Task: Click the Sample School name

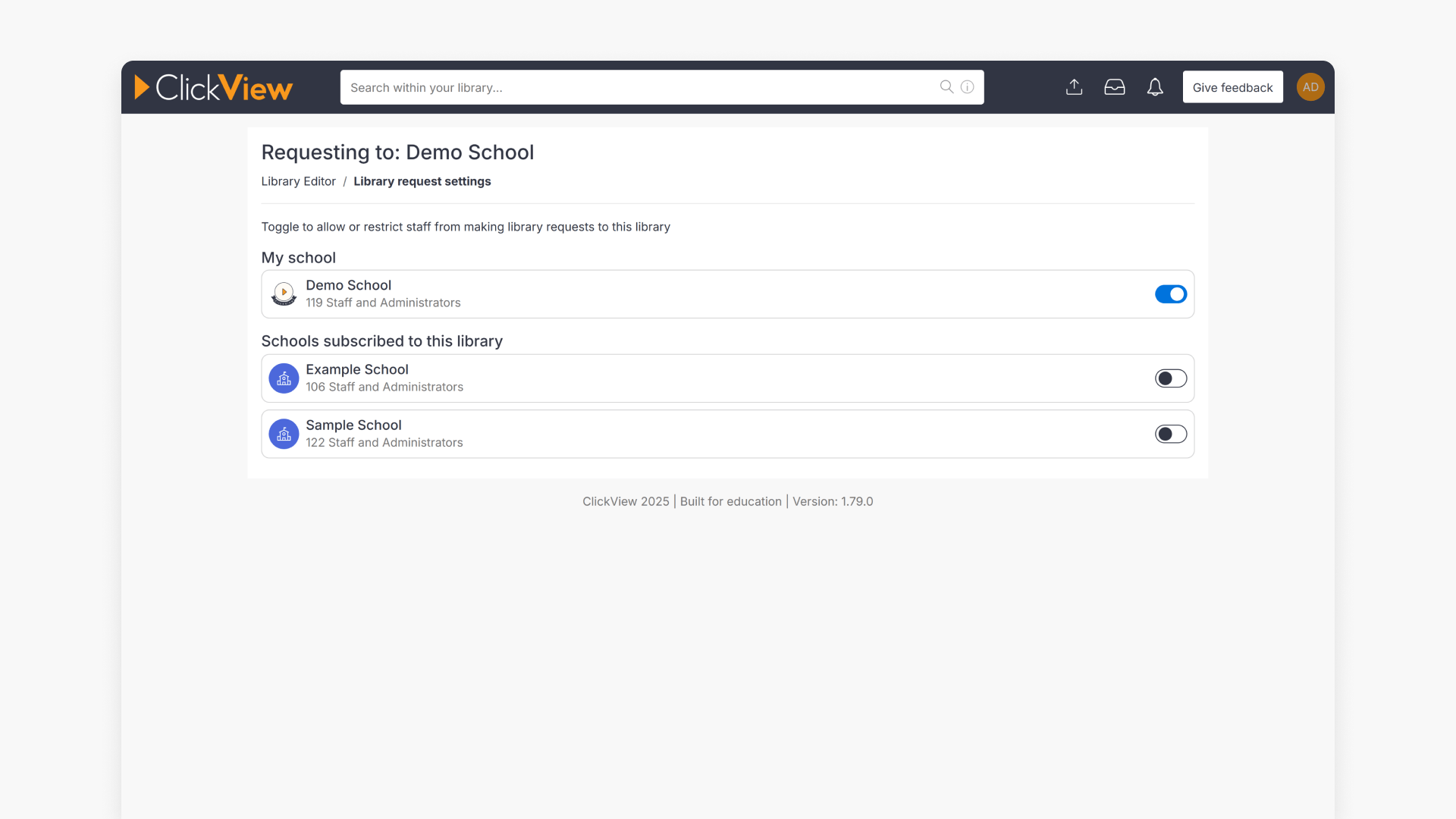Action: pos(353,425)
